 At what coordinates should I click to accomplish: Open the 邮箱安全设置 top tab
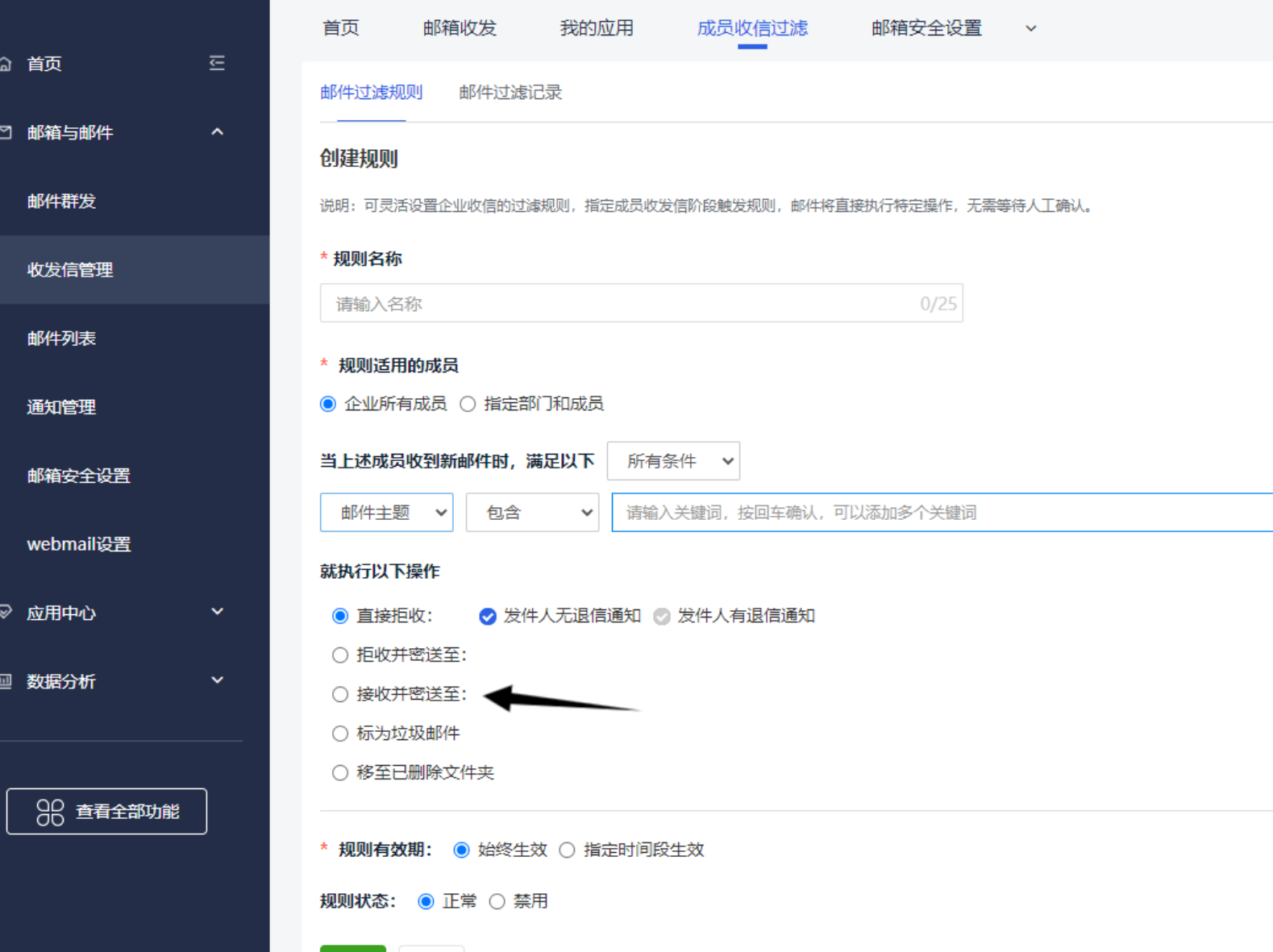pos(926,28)
